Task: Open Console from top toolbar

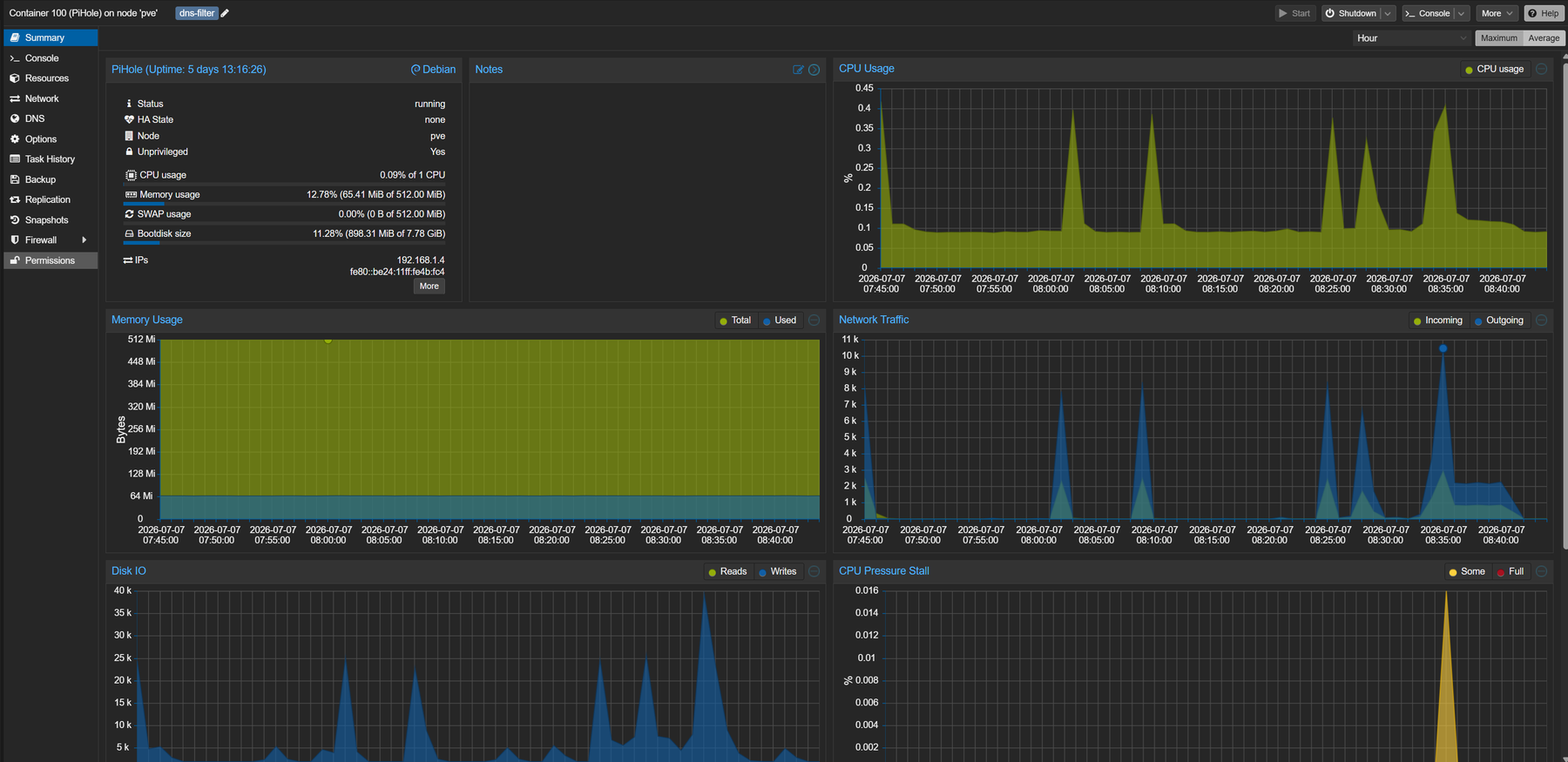Action: pos(1427,13)
